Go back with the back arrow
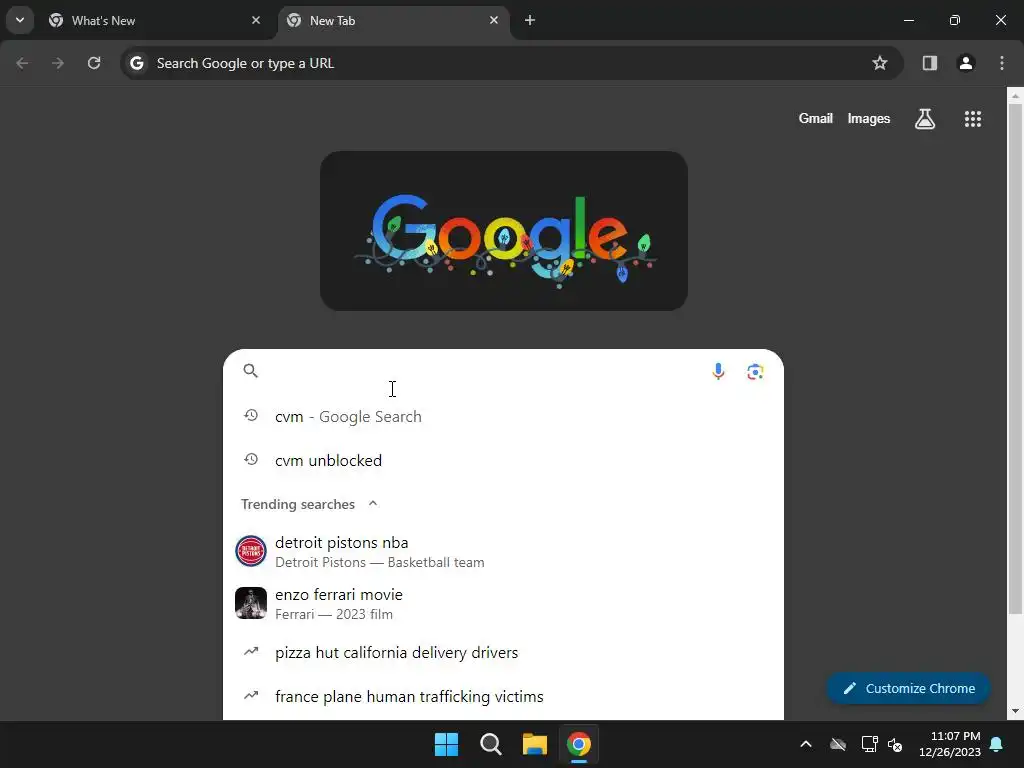 coord(22,63)
